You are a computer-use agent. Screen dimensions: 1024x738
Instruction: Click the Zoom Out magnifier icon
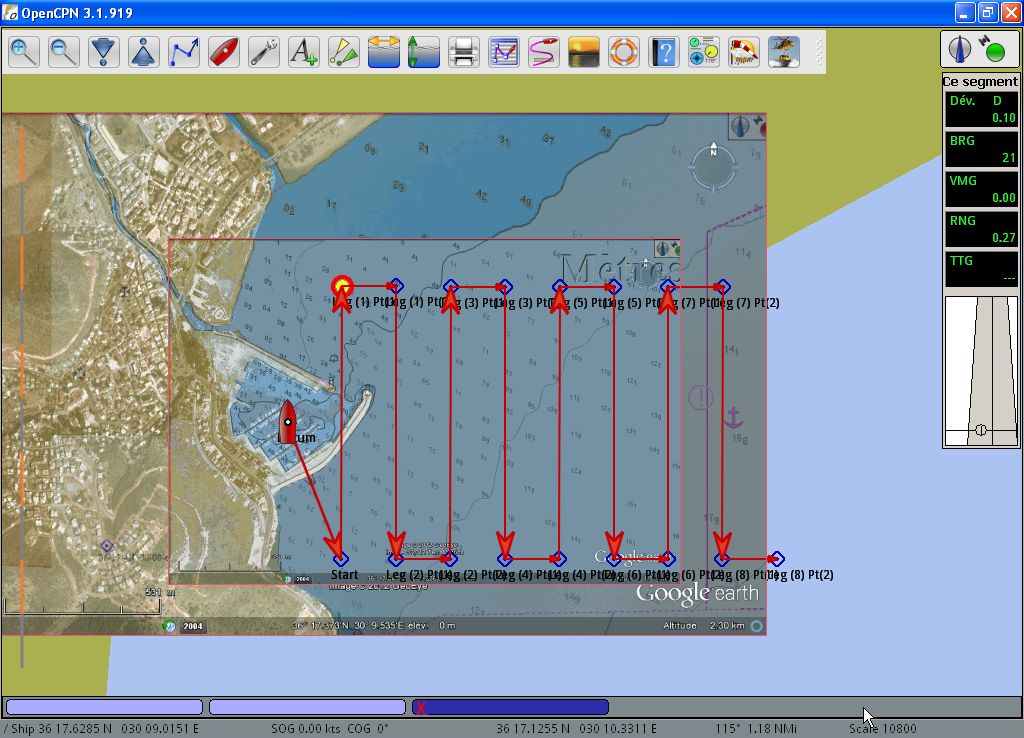click(64, 51)
